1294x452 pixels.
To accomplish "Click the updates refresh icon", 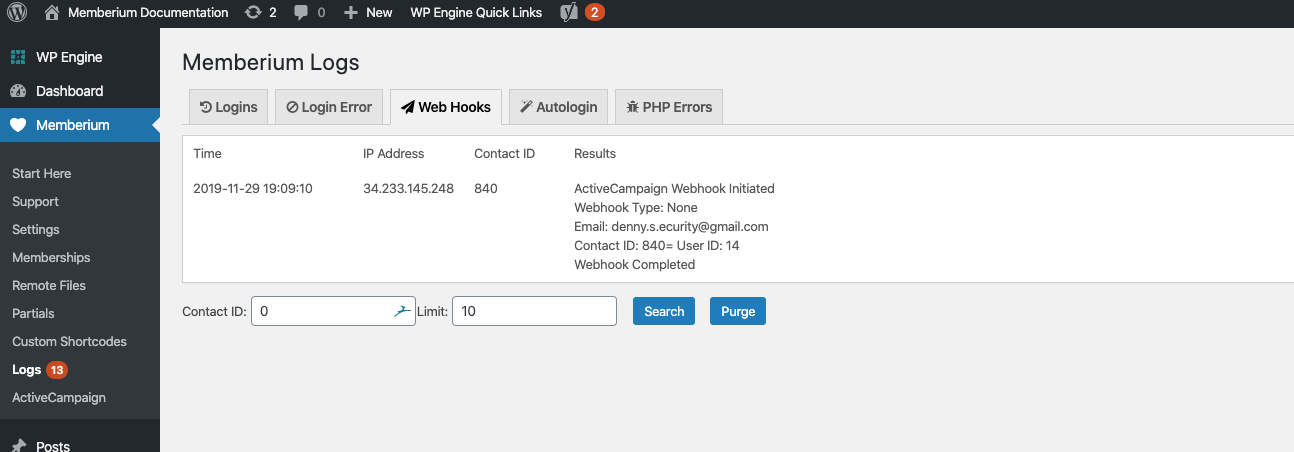I will coord(253,13).
